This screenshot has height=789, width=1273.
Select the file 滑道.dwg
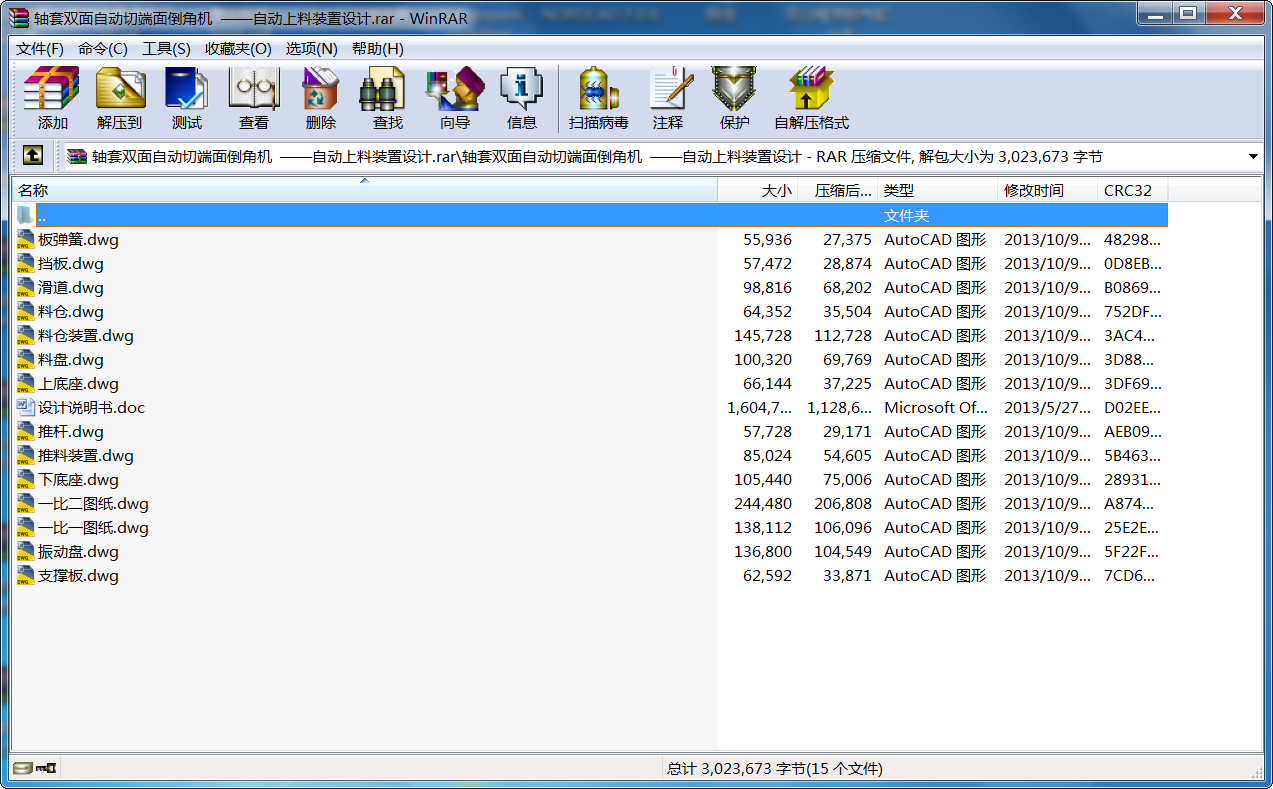pyautogui.click(x=71, y=287)
